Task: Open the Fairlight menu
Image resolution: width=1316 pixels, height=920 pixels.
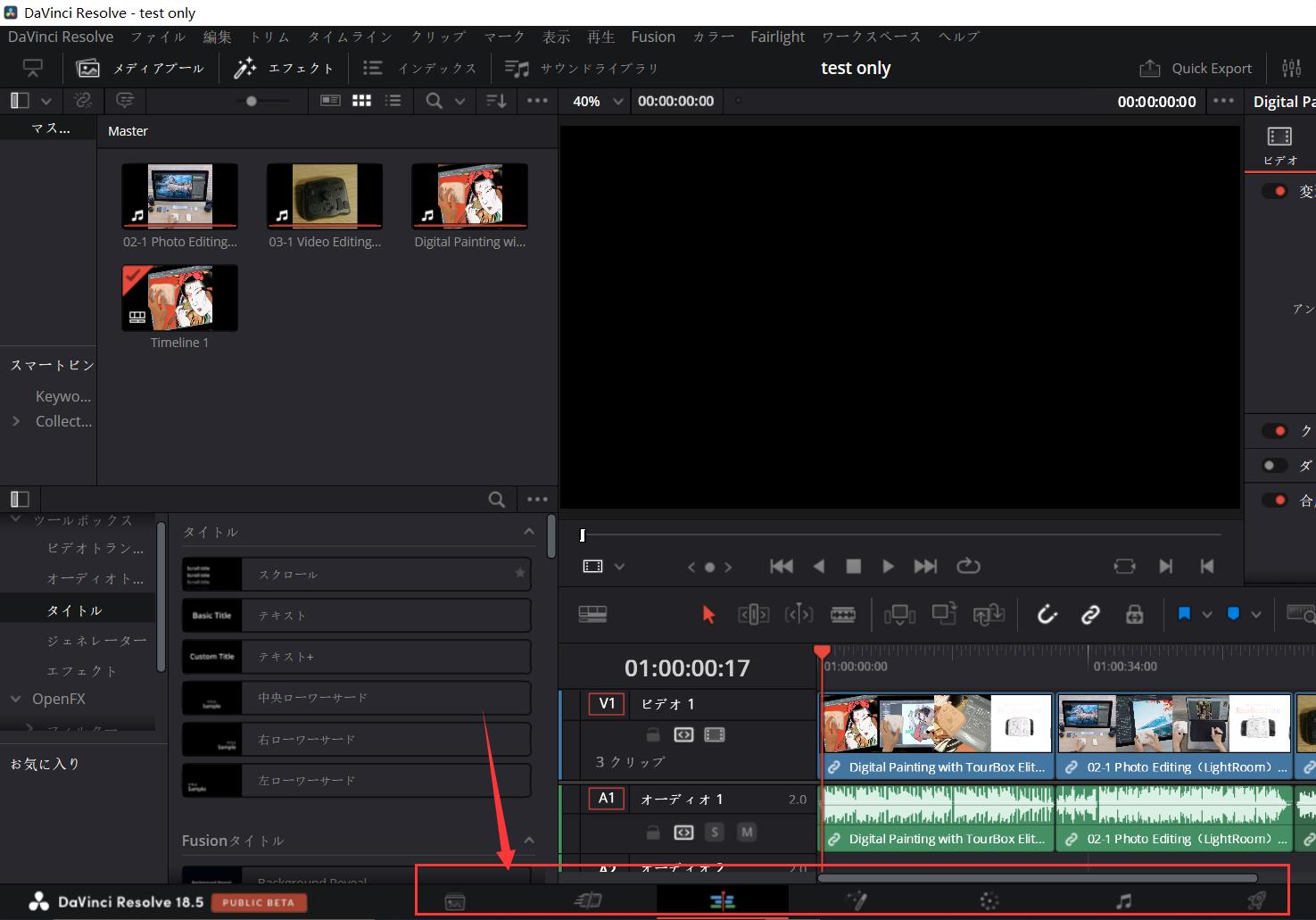Action: click(x=777, y=37)
